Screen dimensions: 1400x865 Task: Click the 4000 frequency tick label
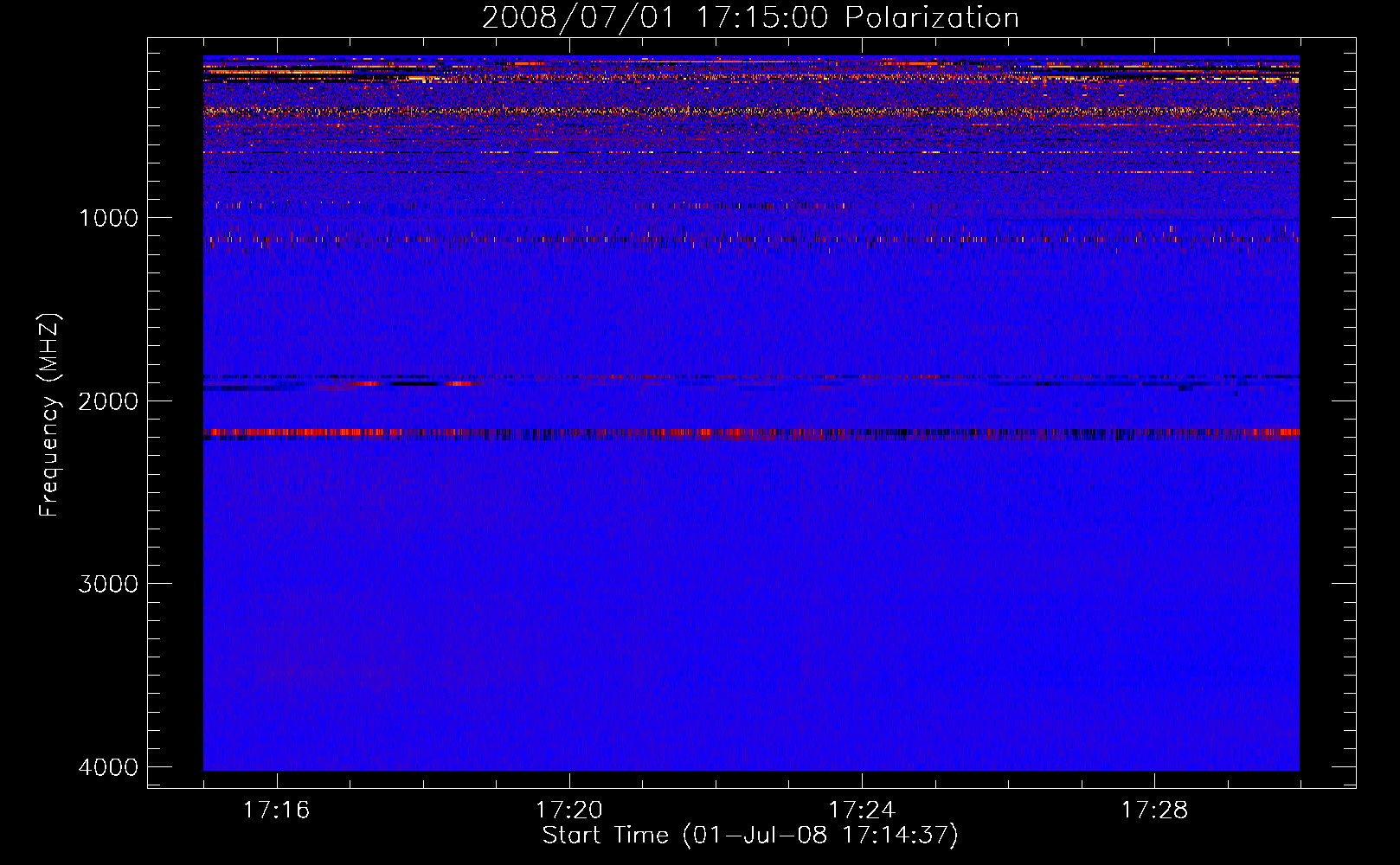point(109,767)
